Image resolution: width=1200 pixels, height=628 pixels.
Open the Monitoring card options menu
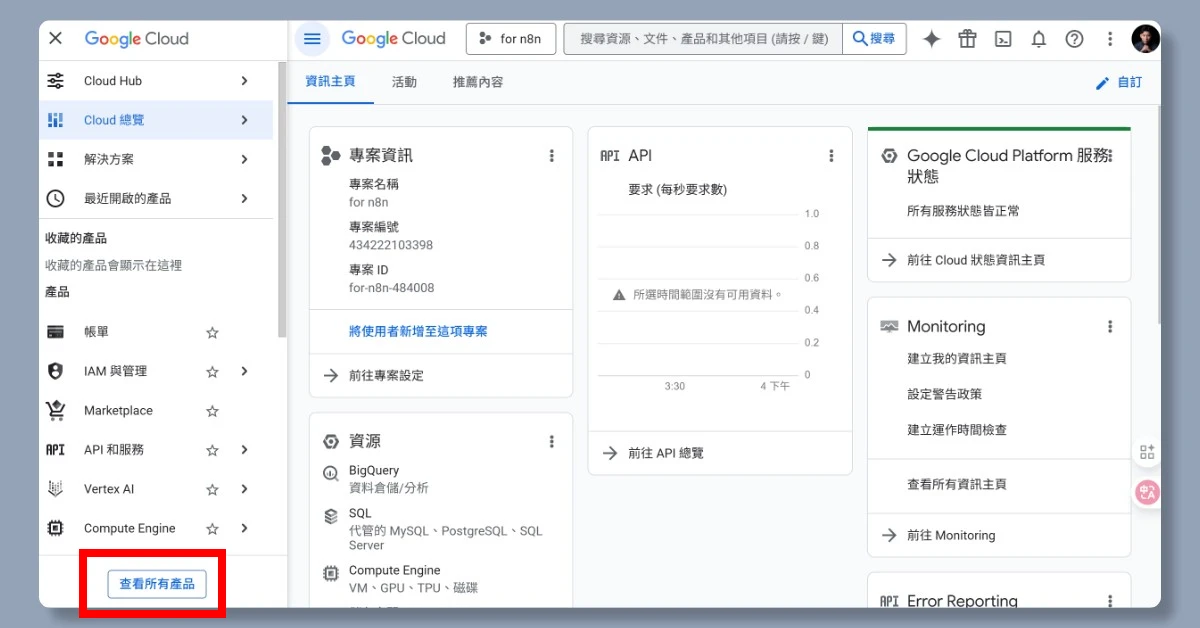(x=1109, y=327)
